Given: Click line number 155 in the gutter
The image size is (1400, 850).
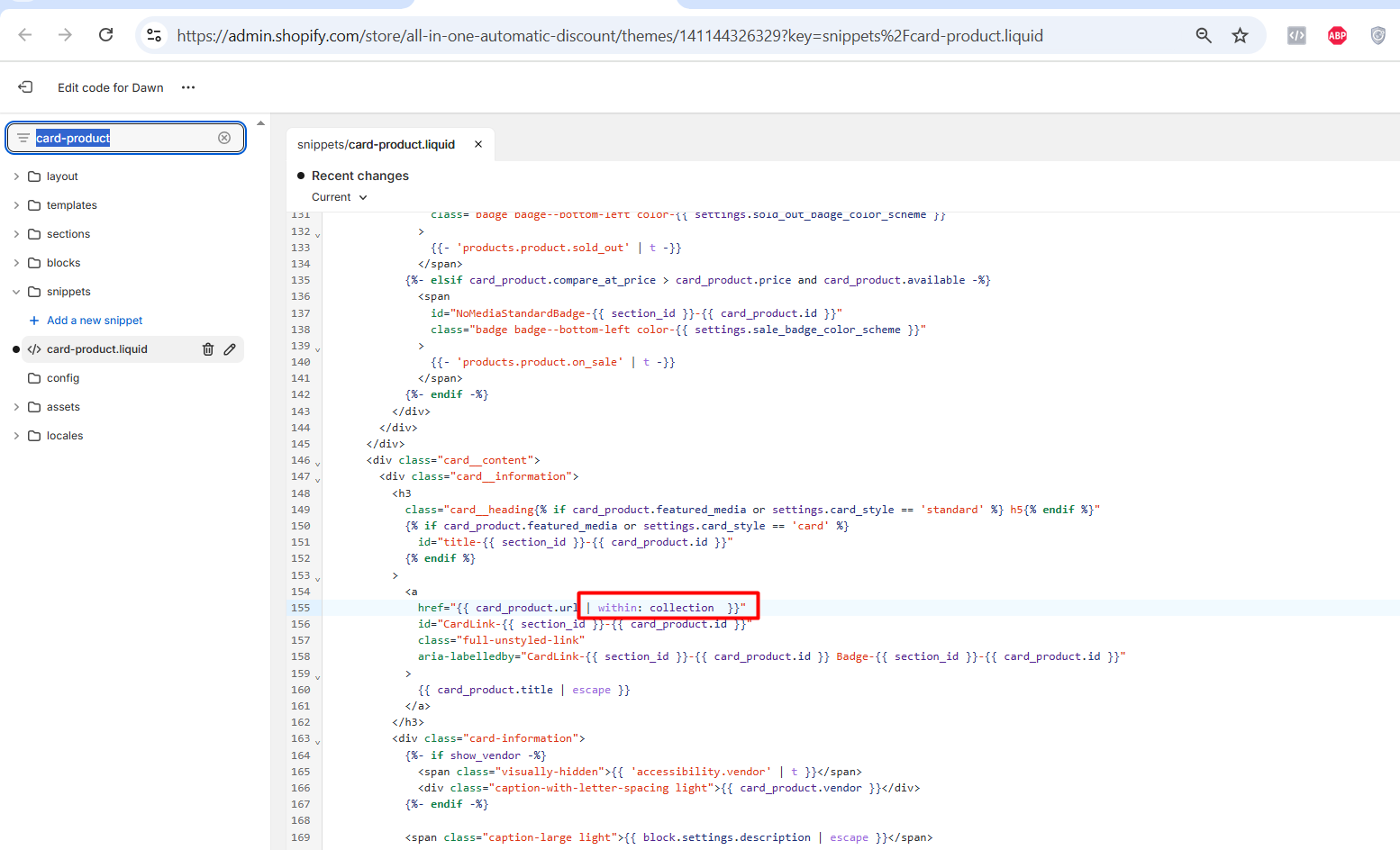Looking at the screenshot, I should click(x=300, y=608).
